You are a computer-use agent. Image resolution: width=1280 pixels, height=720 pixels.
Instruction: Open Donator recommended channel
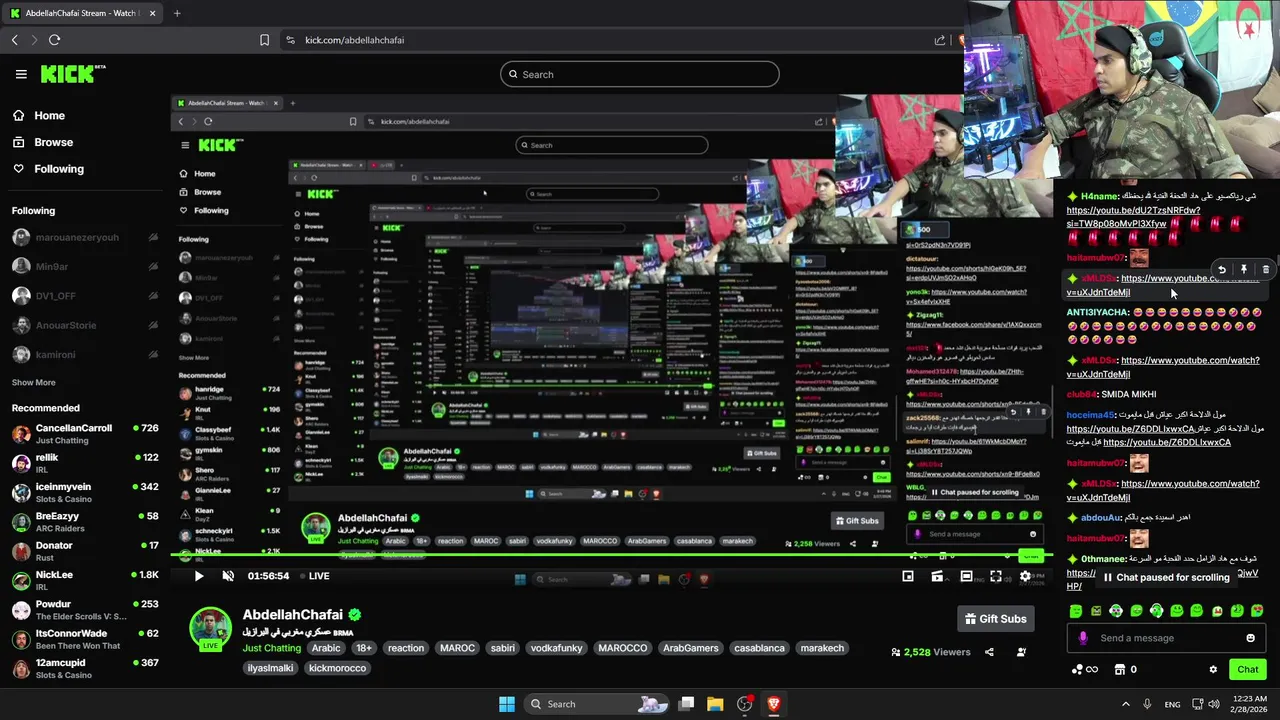[x=85, y=551]
